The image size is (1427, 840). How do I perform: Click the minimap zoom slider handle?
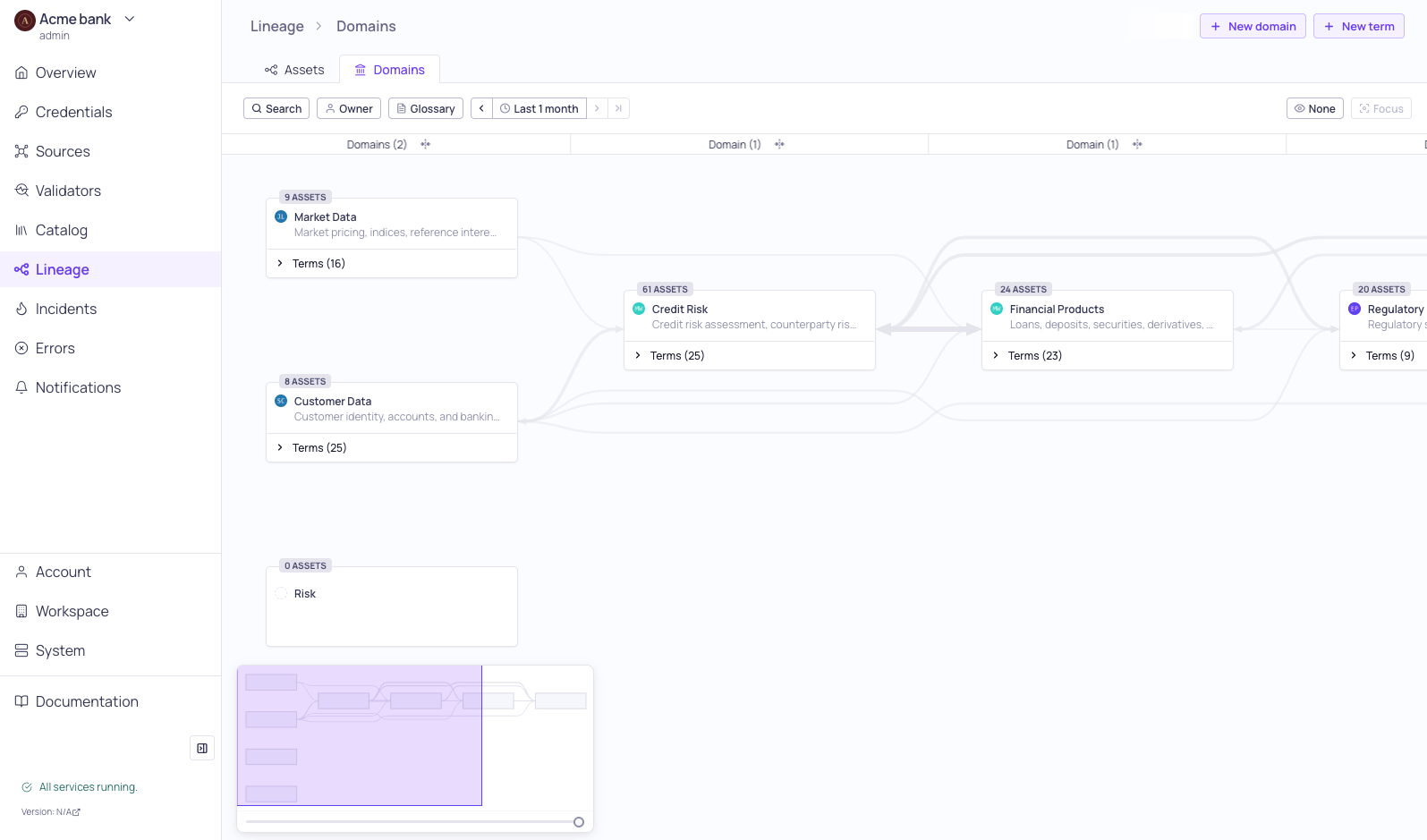[x=579, y=822]
